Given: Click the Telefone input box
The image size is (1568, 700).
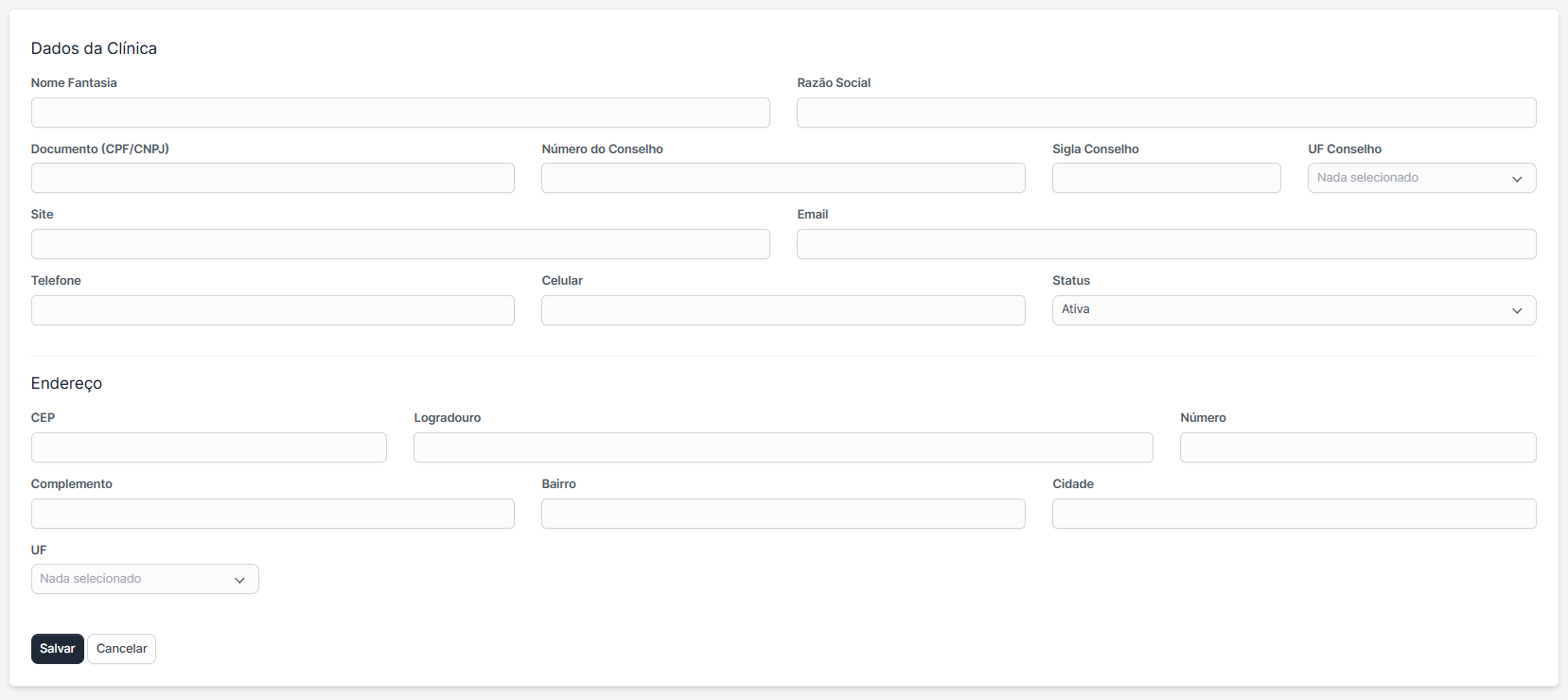Looking at the screenshot, I should pyautogui.click(x=273, y=310).
